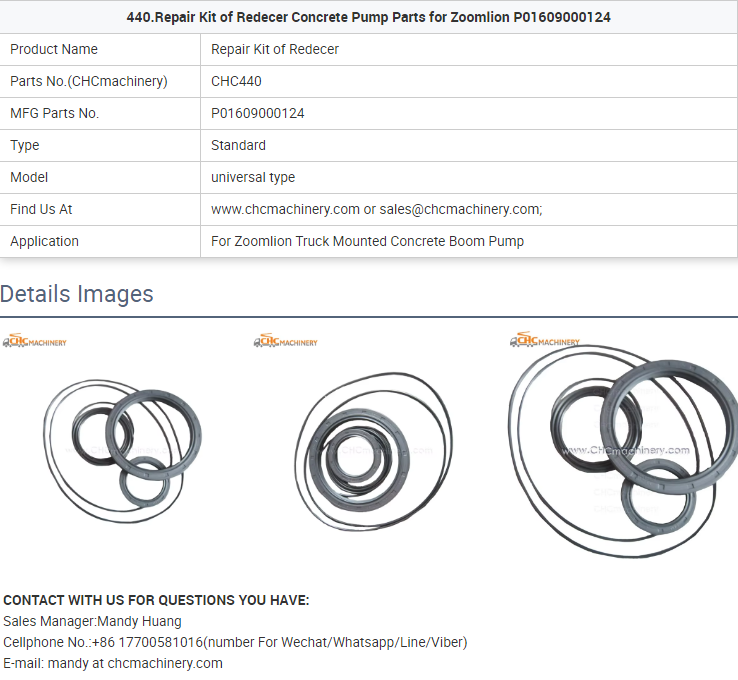Click the 'universal type' model value
This screenshot has width=738, height=680.
[x=253, y=177]
